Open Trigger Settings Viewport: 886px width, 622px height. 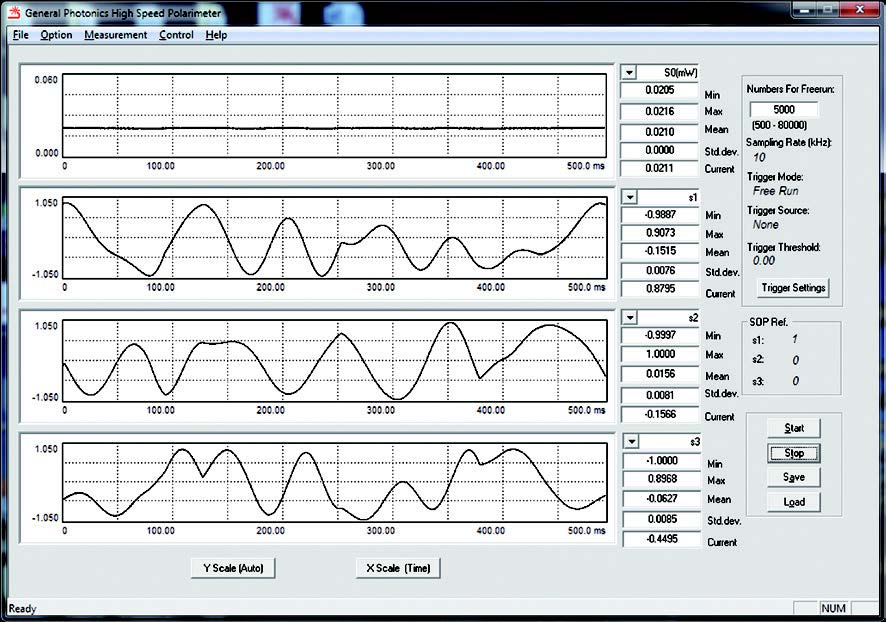tap(793, 288)
